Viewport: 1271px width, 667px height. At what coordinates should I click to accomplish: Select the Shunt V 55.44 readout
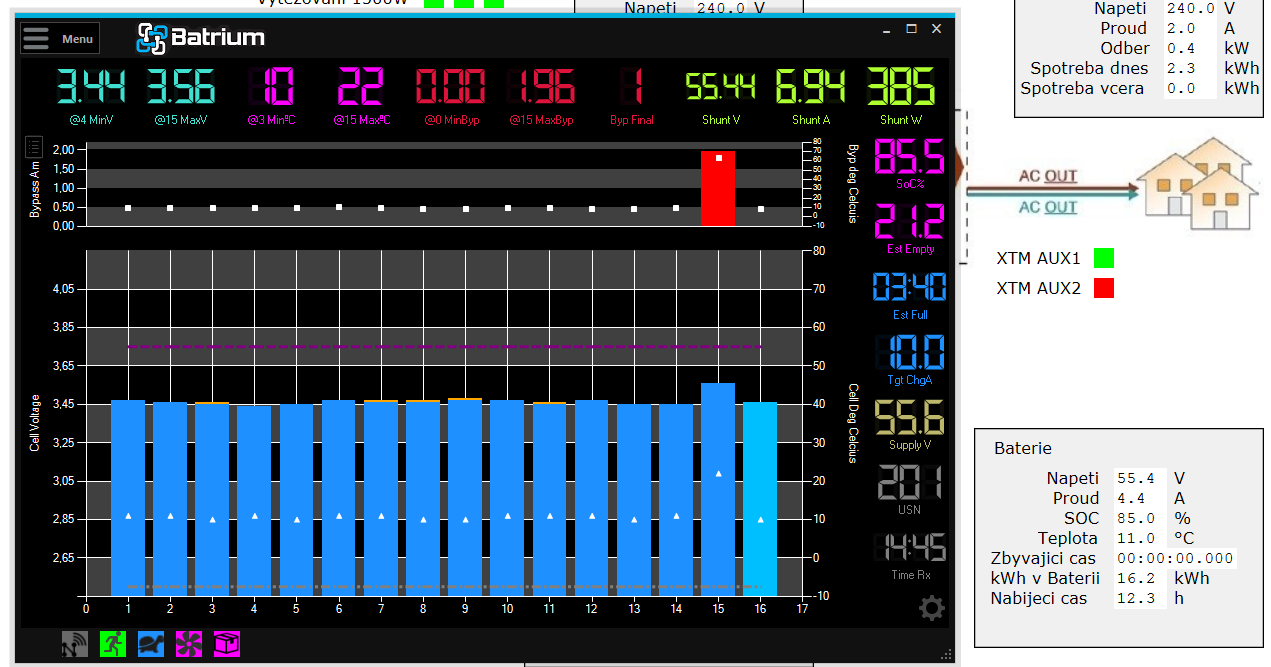point(720,87)
